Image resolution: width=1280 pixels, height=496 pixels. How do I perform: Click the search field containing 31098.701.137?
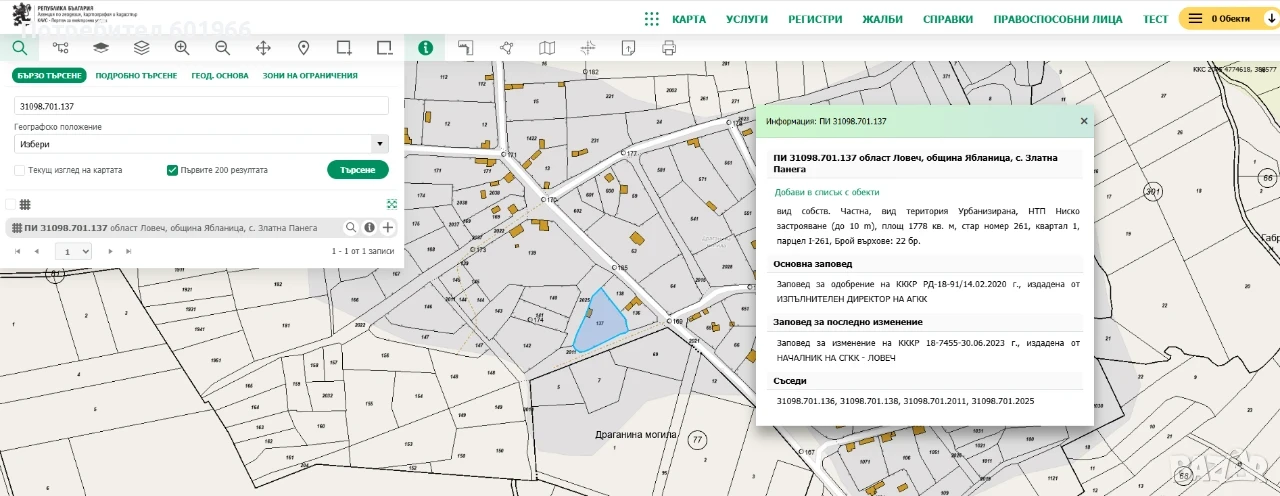click(x=201, y=106)
